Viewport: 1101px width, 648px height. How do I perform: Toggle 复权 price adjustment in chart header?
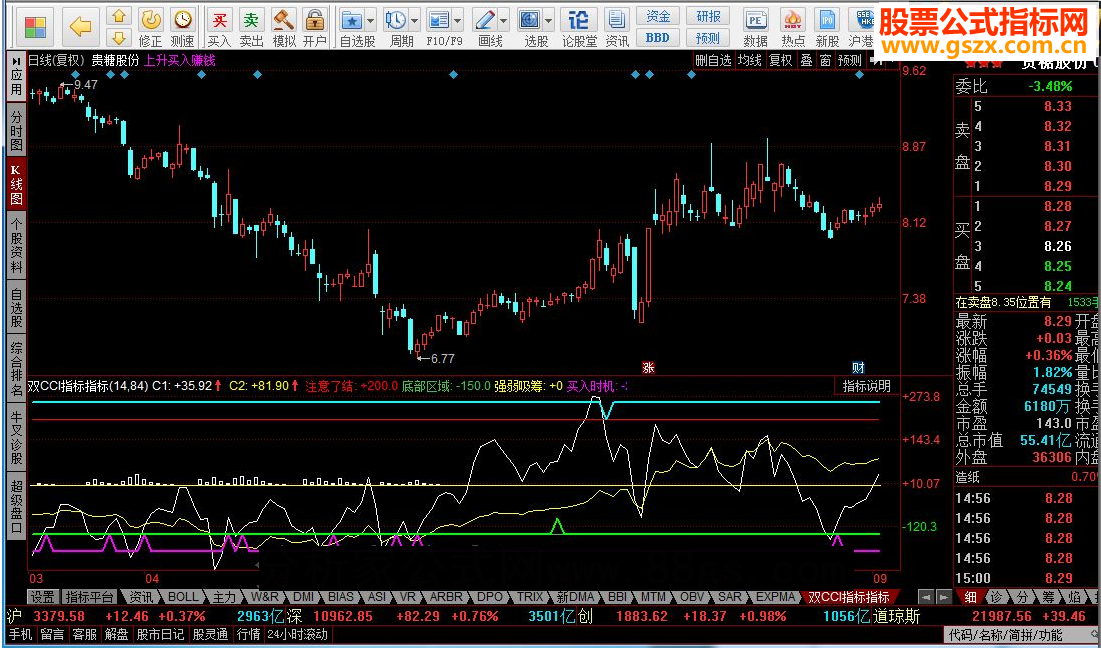(x=780, y=60)
